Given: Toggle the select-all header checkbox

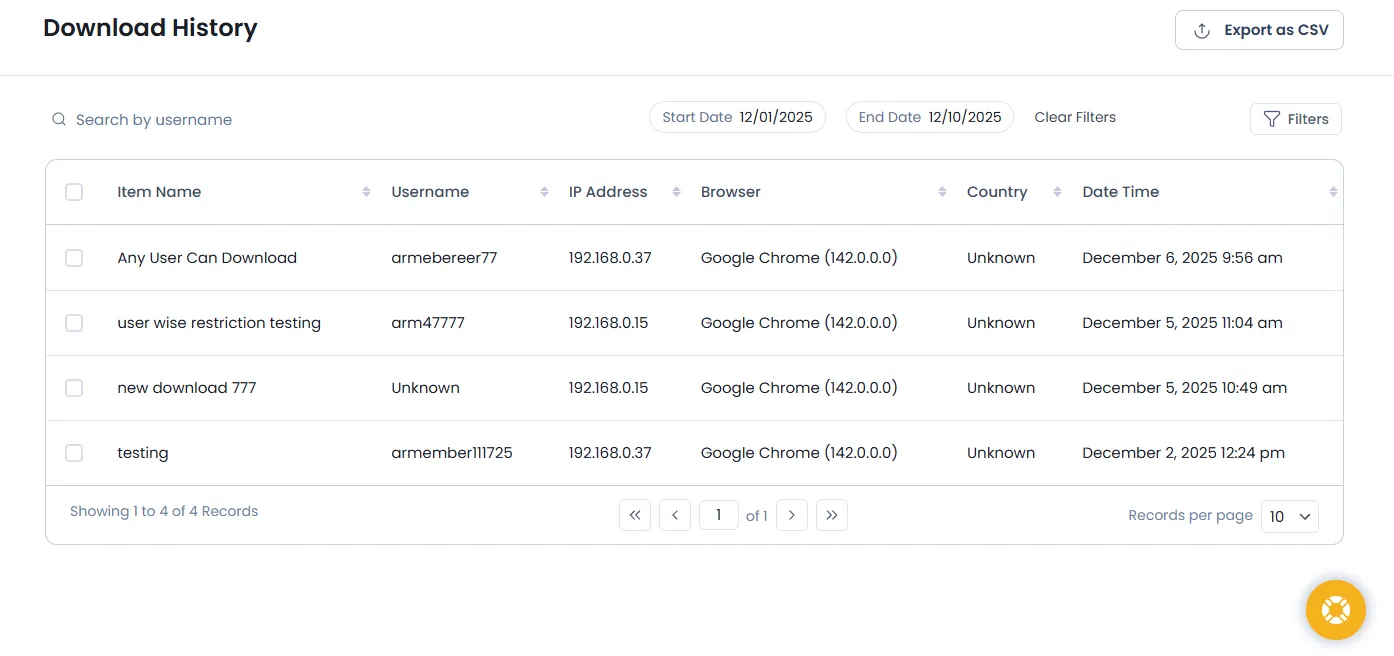Looking at the screenshot, I should point(74,192).
